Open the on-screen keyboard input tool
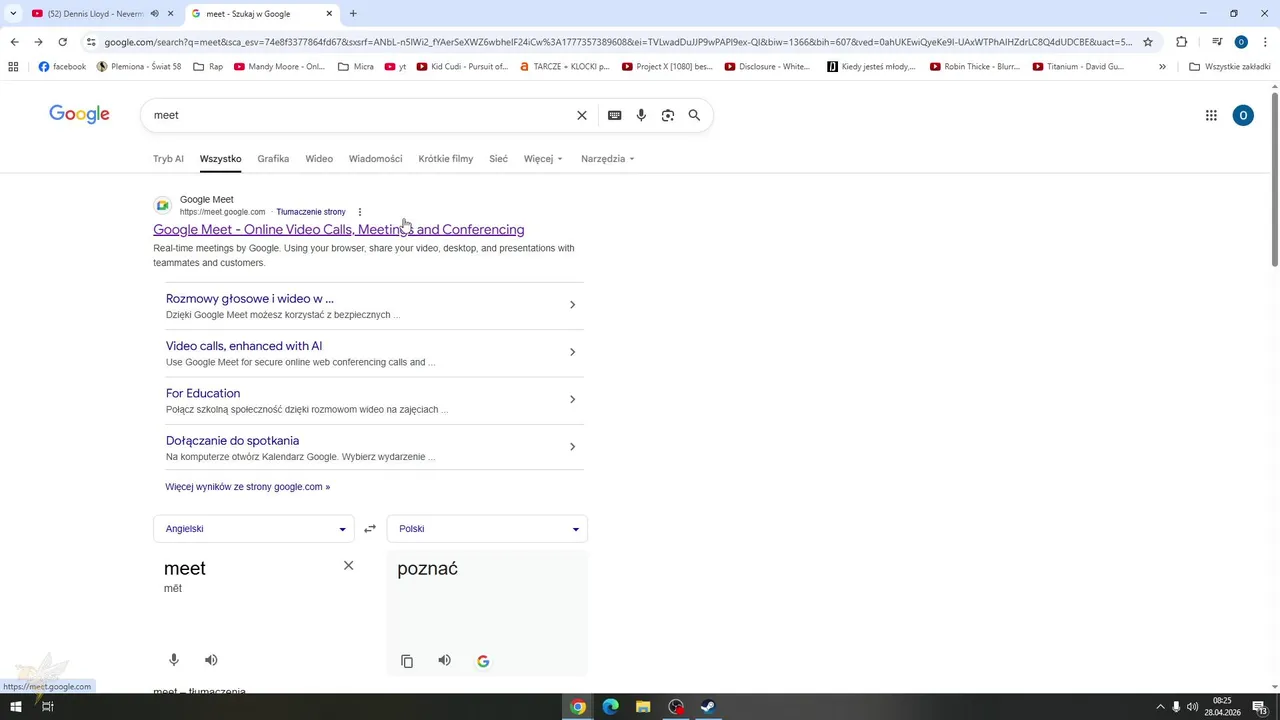This screenshot has height=720, width=1280. point(615,115)
